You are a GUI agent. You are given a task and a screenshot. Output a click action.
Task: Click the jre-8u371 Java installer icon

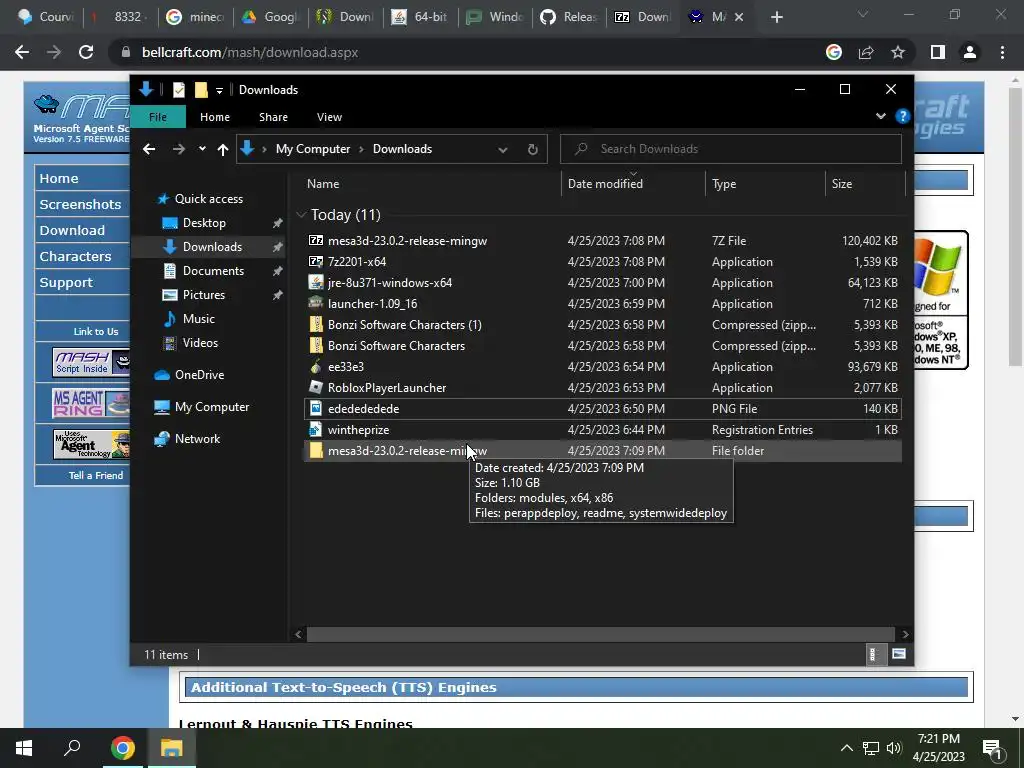point(315,282)
